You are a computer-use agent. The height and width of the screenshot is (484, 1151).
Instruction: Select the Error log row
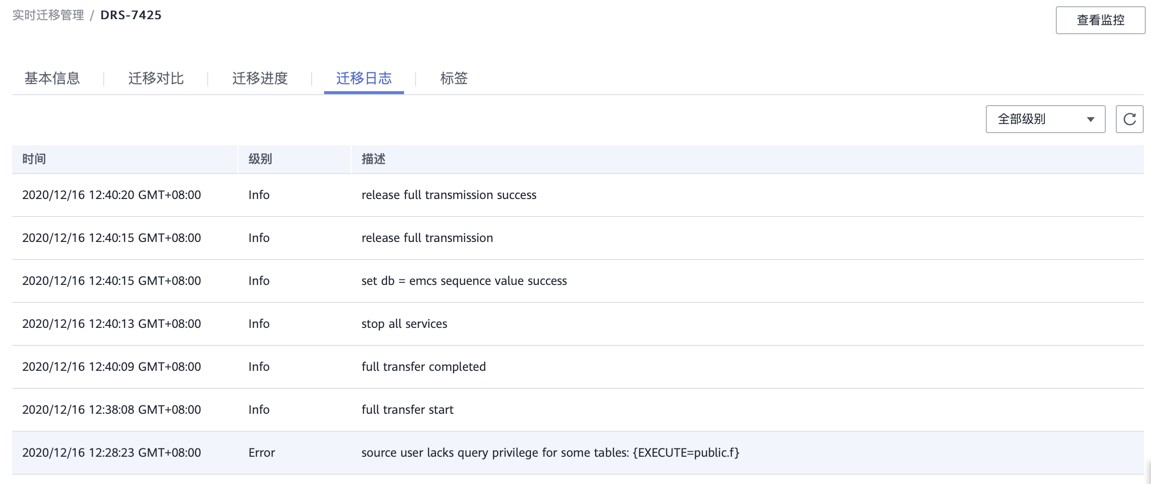pyautogui.click(x=550, y=453)
